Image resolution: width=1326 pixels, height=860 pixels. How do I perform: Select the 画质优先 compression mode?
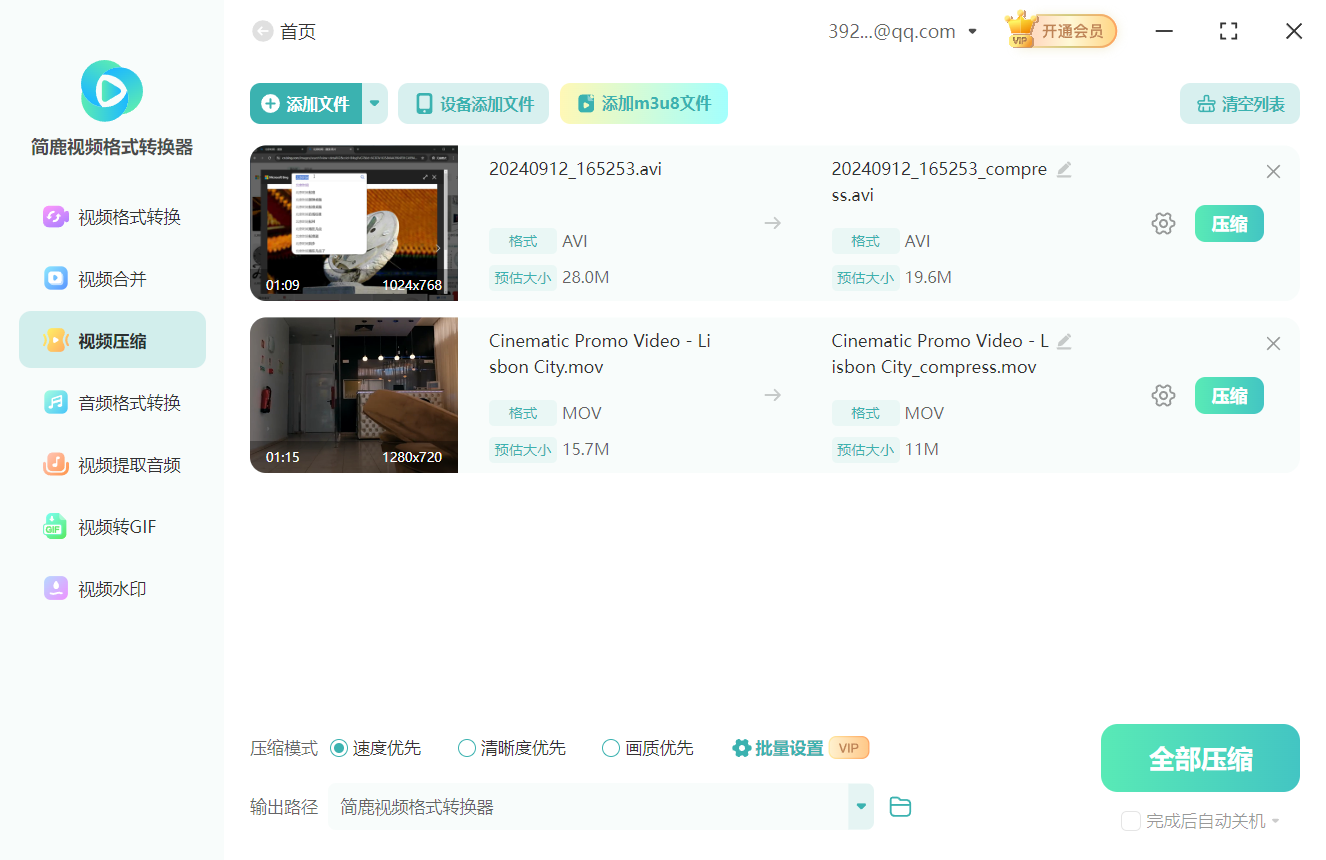pyautogui.click(x=610, y=747)
